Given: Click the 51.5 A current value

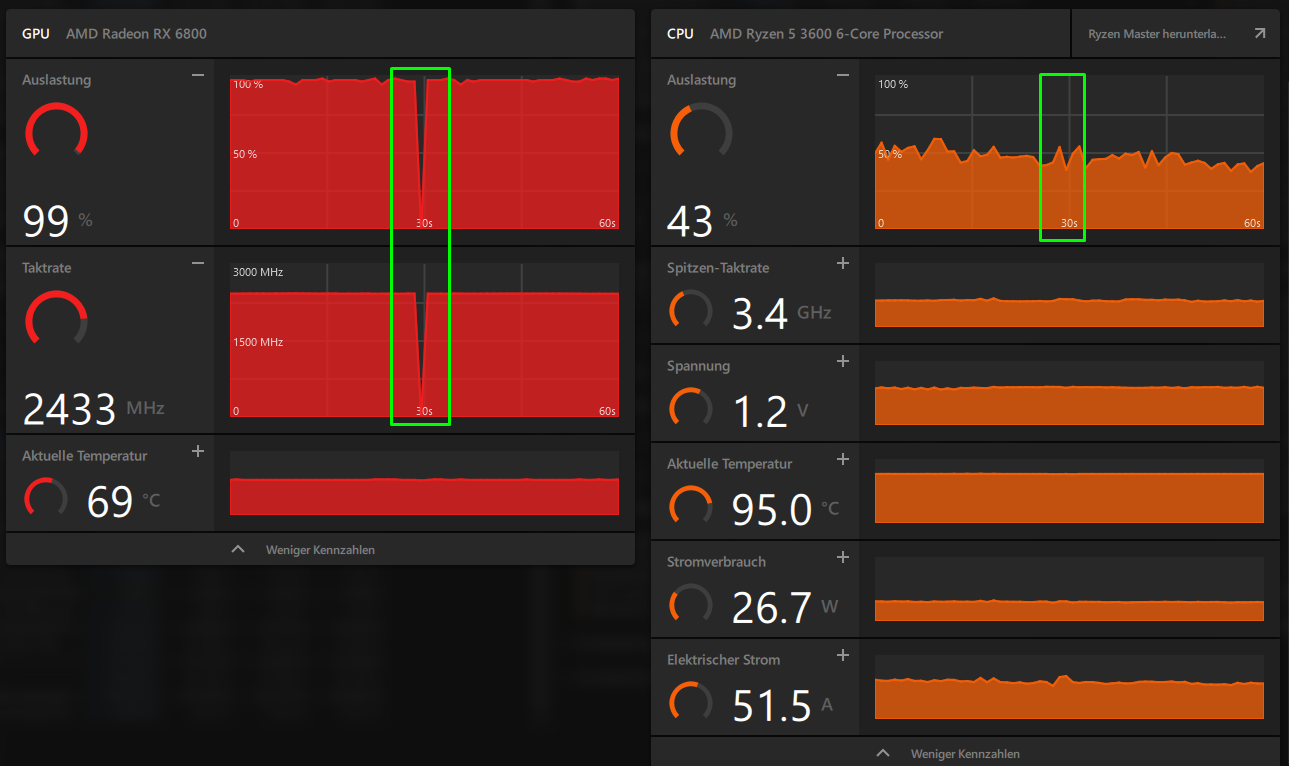Looking at the screenshot, I should pos(783,705).
